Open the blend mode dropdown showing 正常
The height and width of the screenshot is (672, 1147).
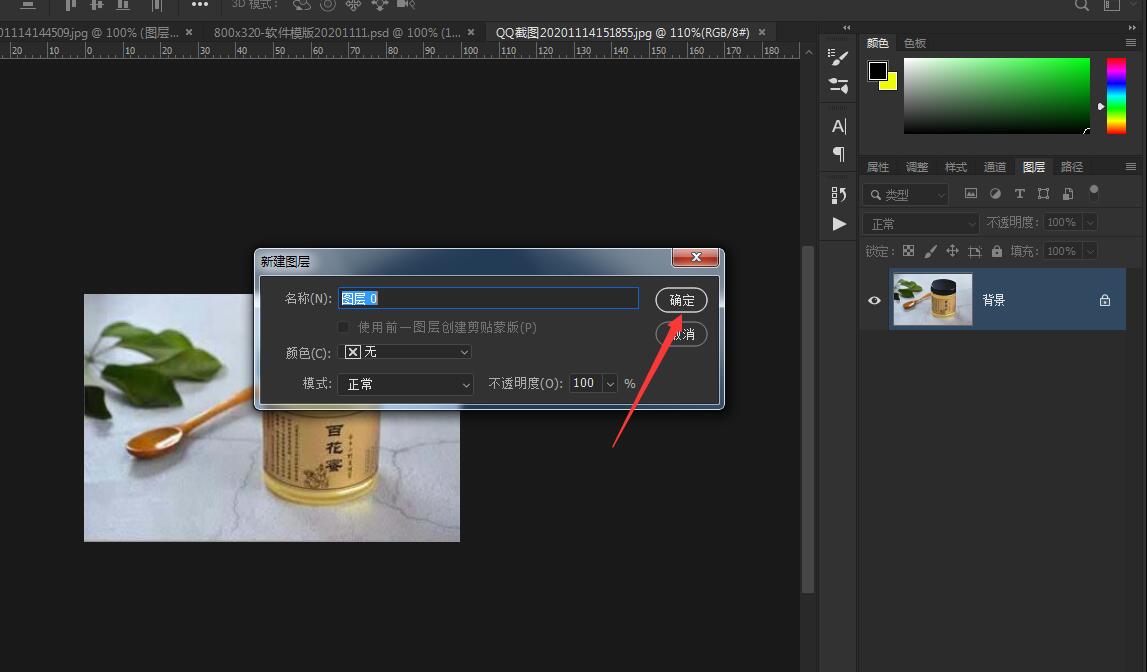(919, 222)
